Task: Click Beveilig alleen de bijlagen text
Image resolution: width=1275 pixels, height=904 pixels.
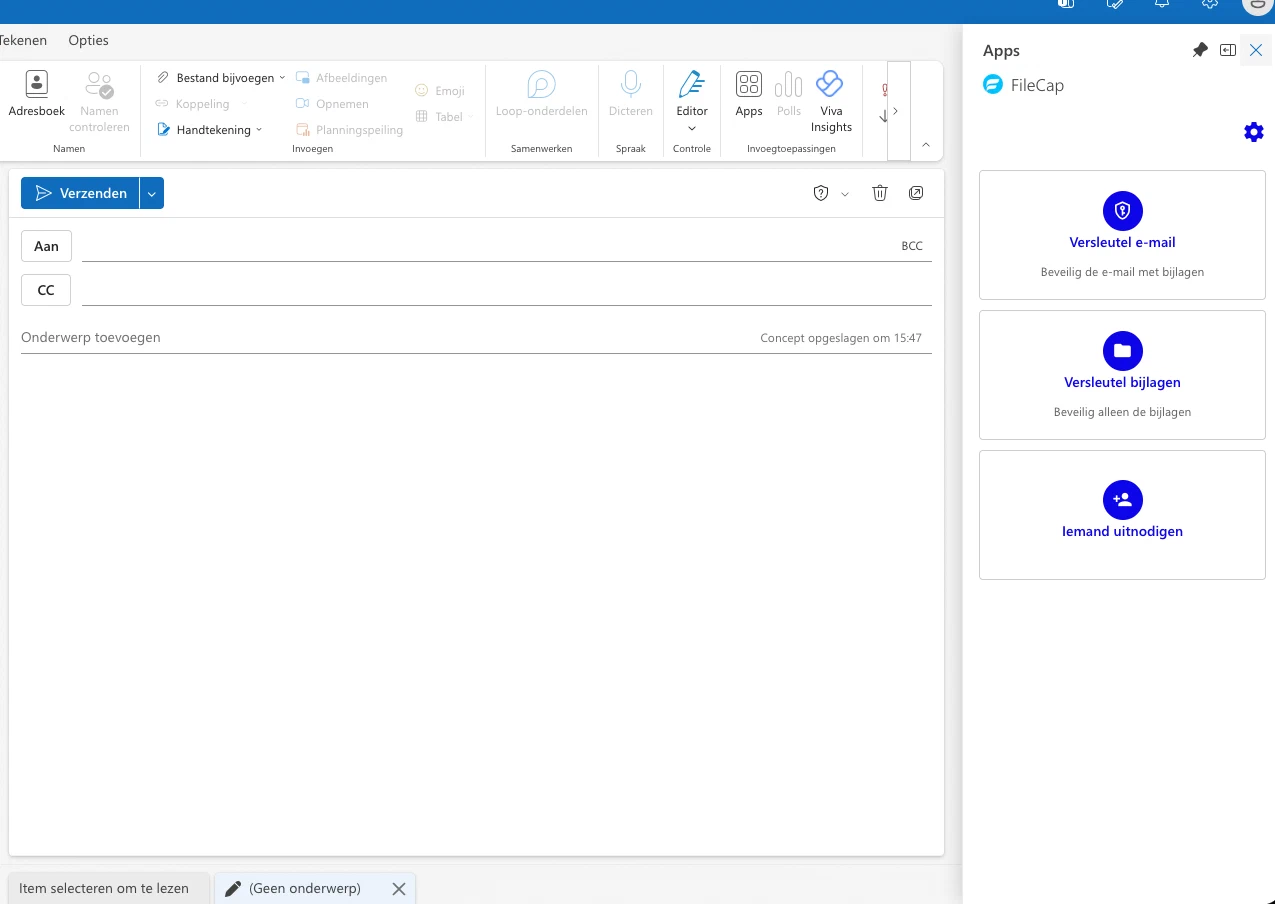Action: 1122,412
